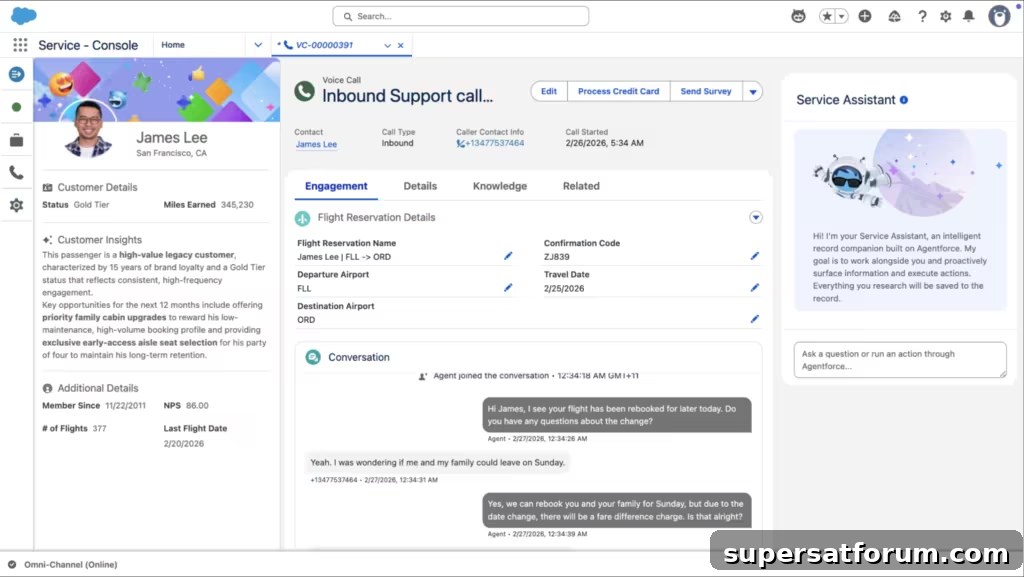Open the Omni-Channel (Online) utility bar item

click(x=63, y=565)
